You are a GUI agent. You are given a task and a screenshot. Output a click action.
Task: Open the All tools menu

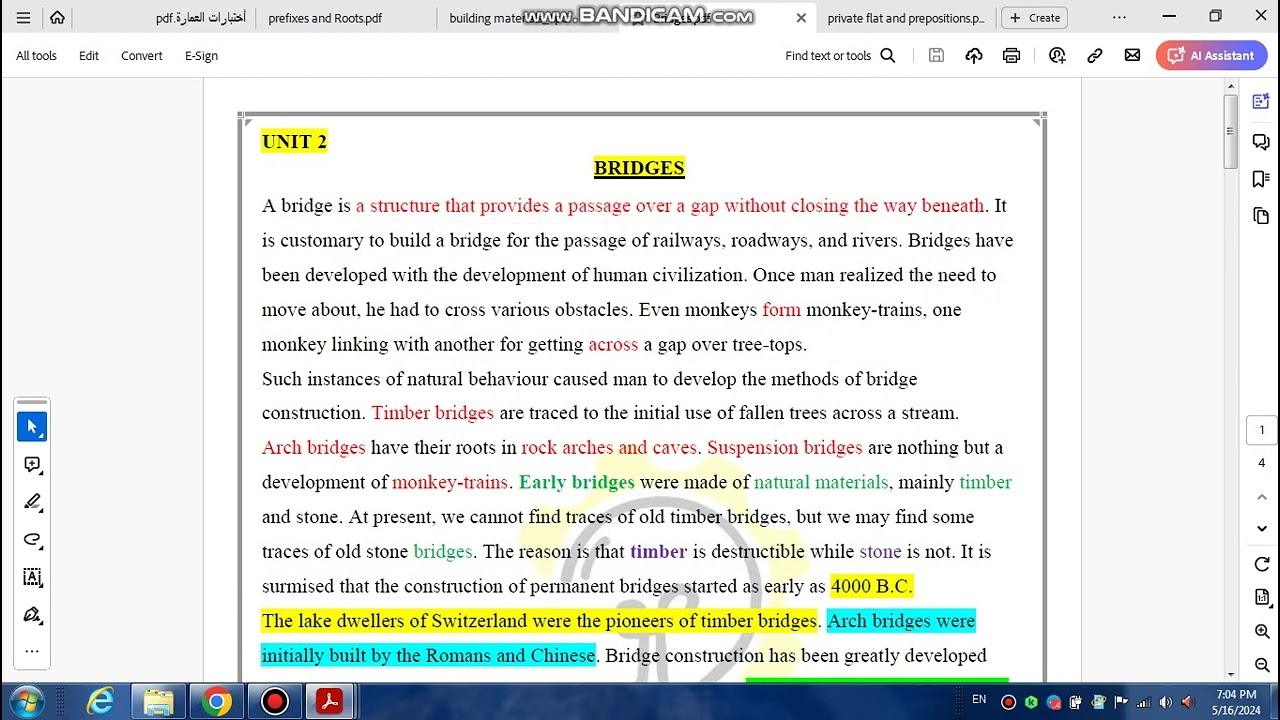tap(36, 56)
